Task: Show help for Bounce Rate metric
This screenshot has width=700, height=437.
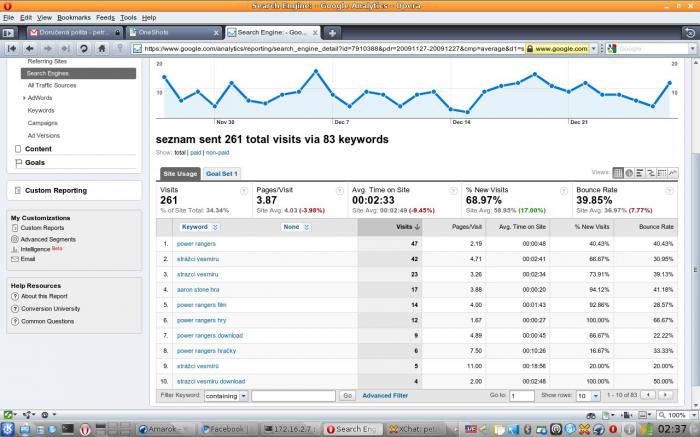Action: pos(669,191)
